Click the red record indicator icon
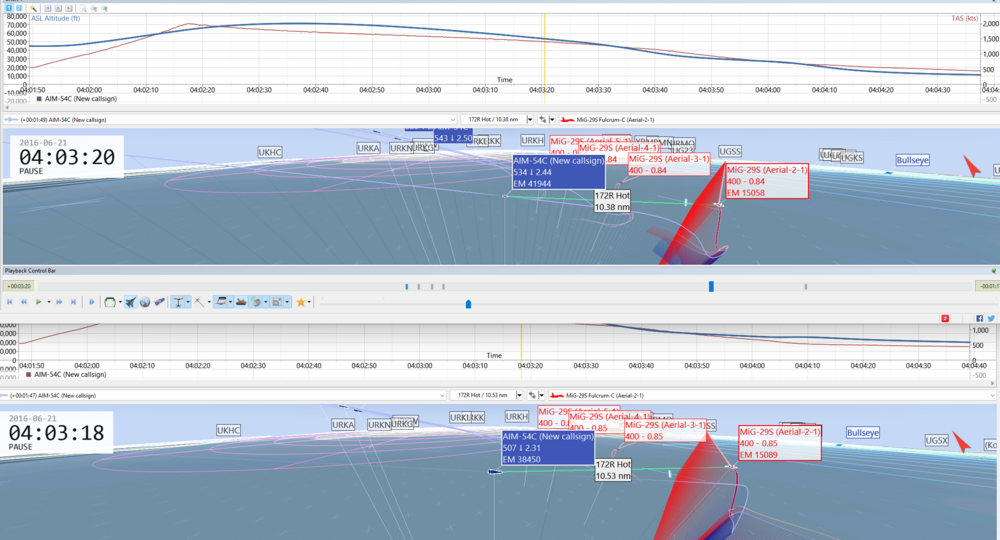This screenshot has width=1000, height=540. pyautogui.click(x=945, y=318)
